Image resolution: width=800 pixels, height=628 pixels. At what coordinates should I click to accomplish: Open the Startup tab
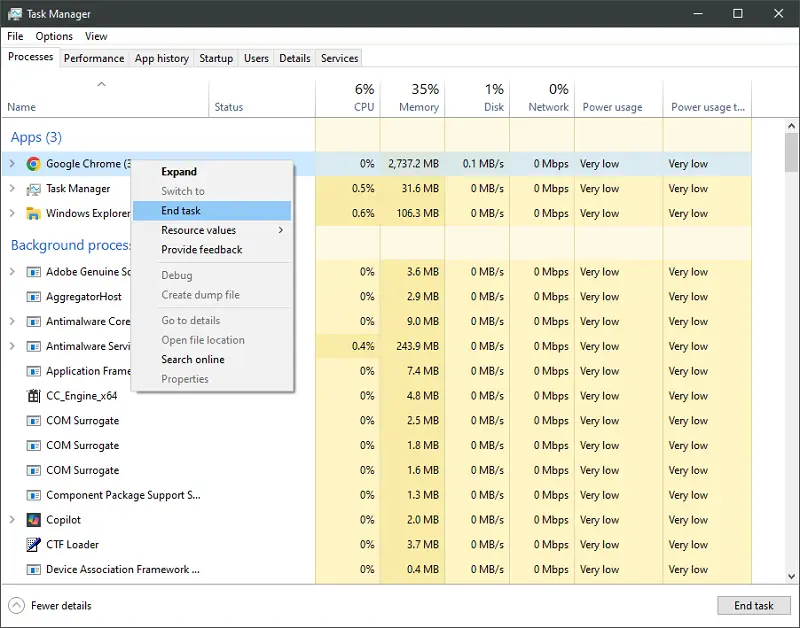coord(216,58)
